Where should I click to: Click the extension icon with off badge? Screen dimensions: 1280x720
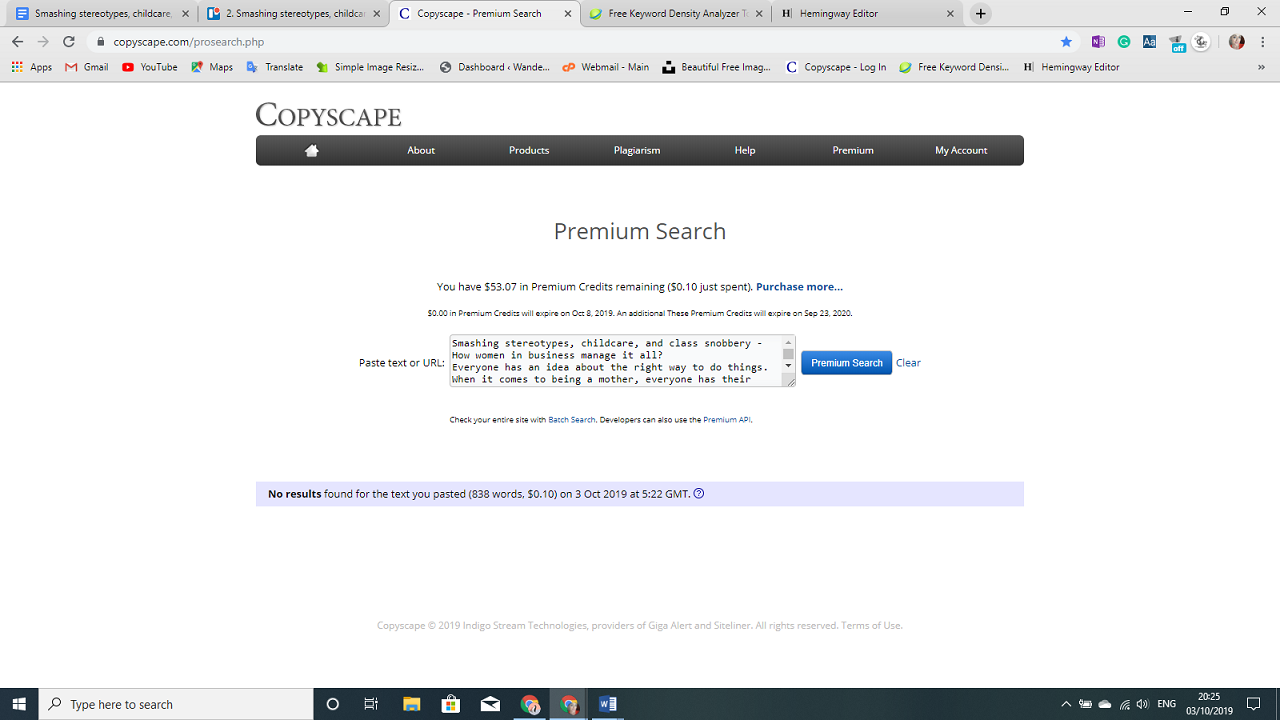coord(1175,42)
